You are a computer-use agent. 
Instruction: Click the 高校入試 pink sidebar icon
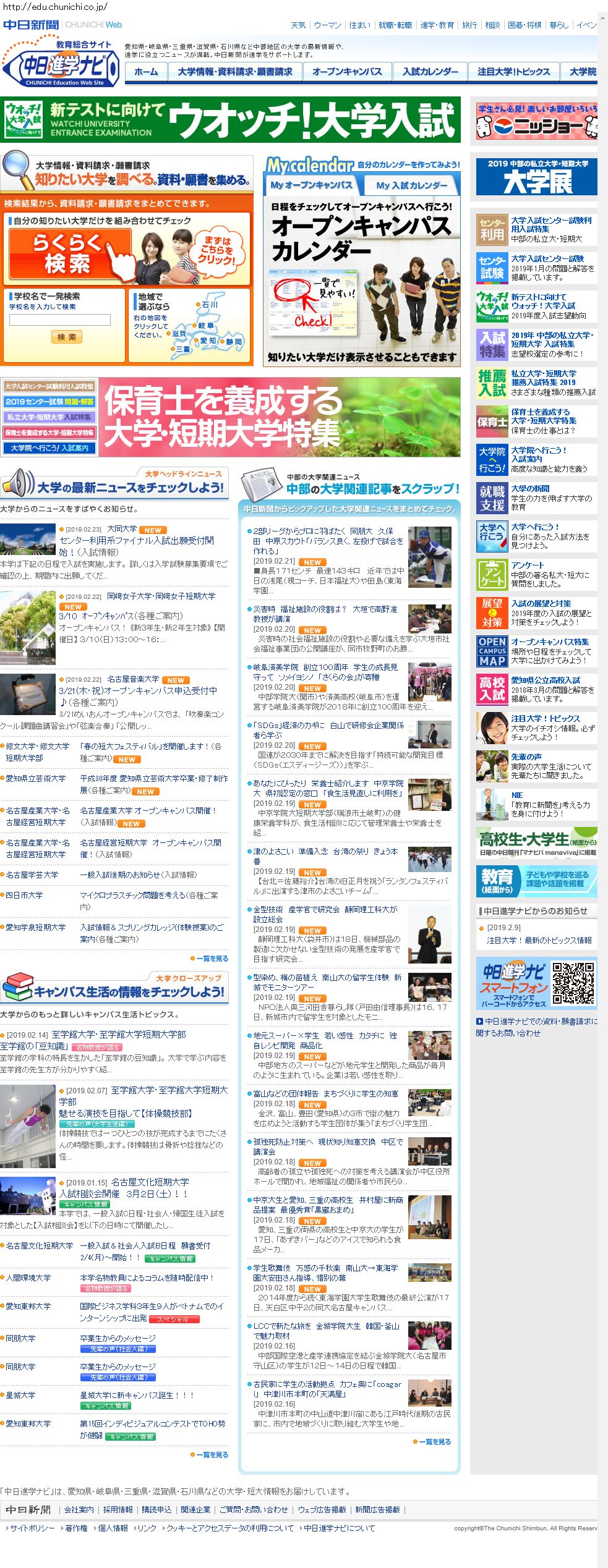492,690
